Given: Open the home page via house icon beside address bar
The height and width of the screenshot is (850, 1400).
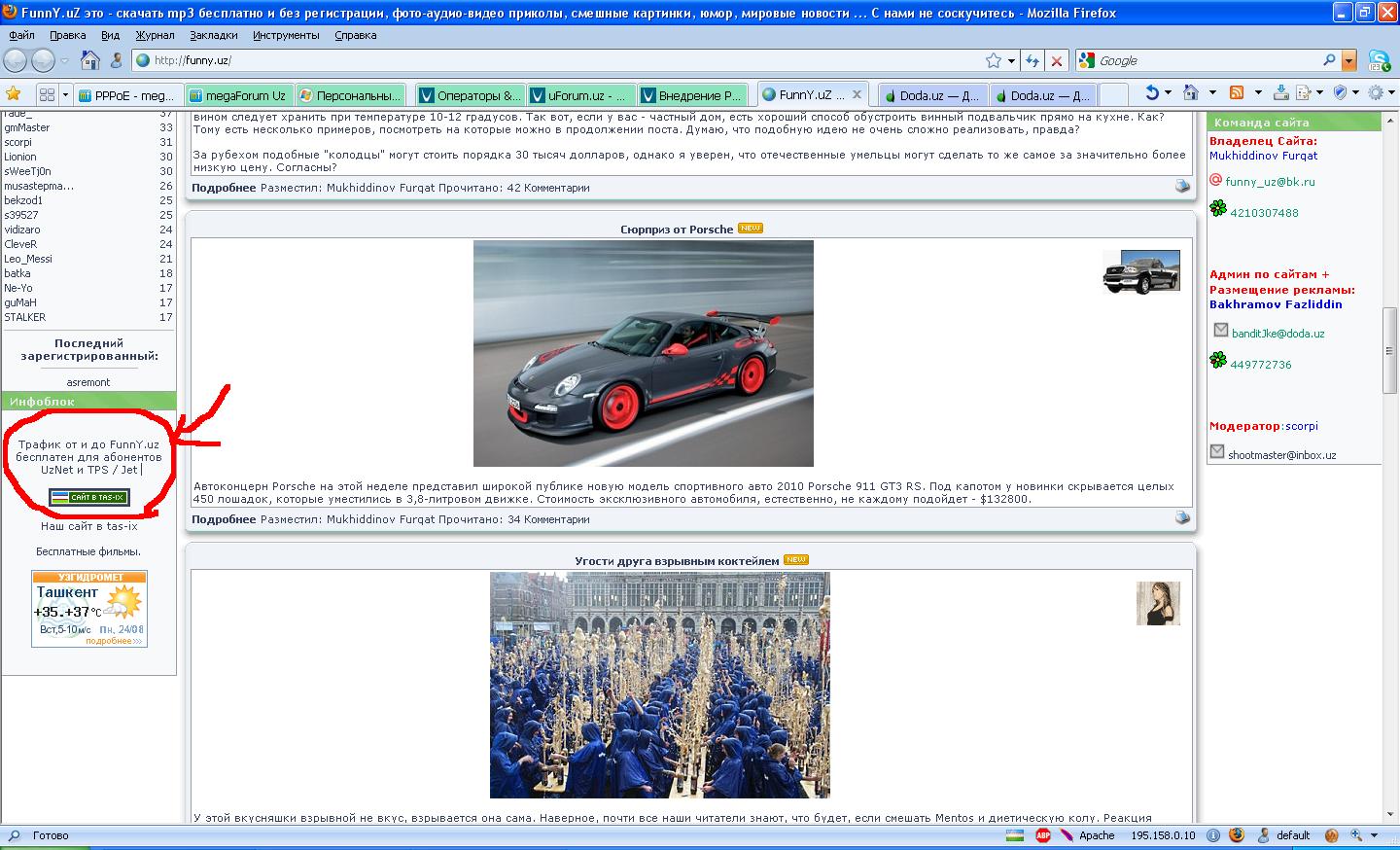Looking at the screenshot, I should click(90, 60).
